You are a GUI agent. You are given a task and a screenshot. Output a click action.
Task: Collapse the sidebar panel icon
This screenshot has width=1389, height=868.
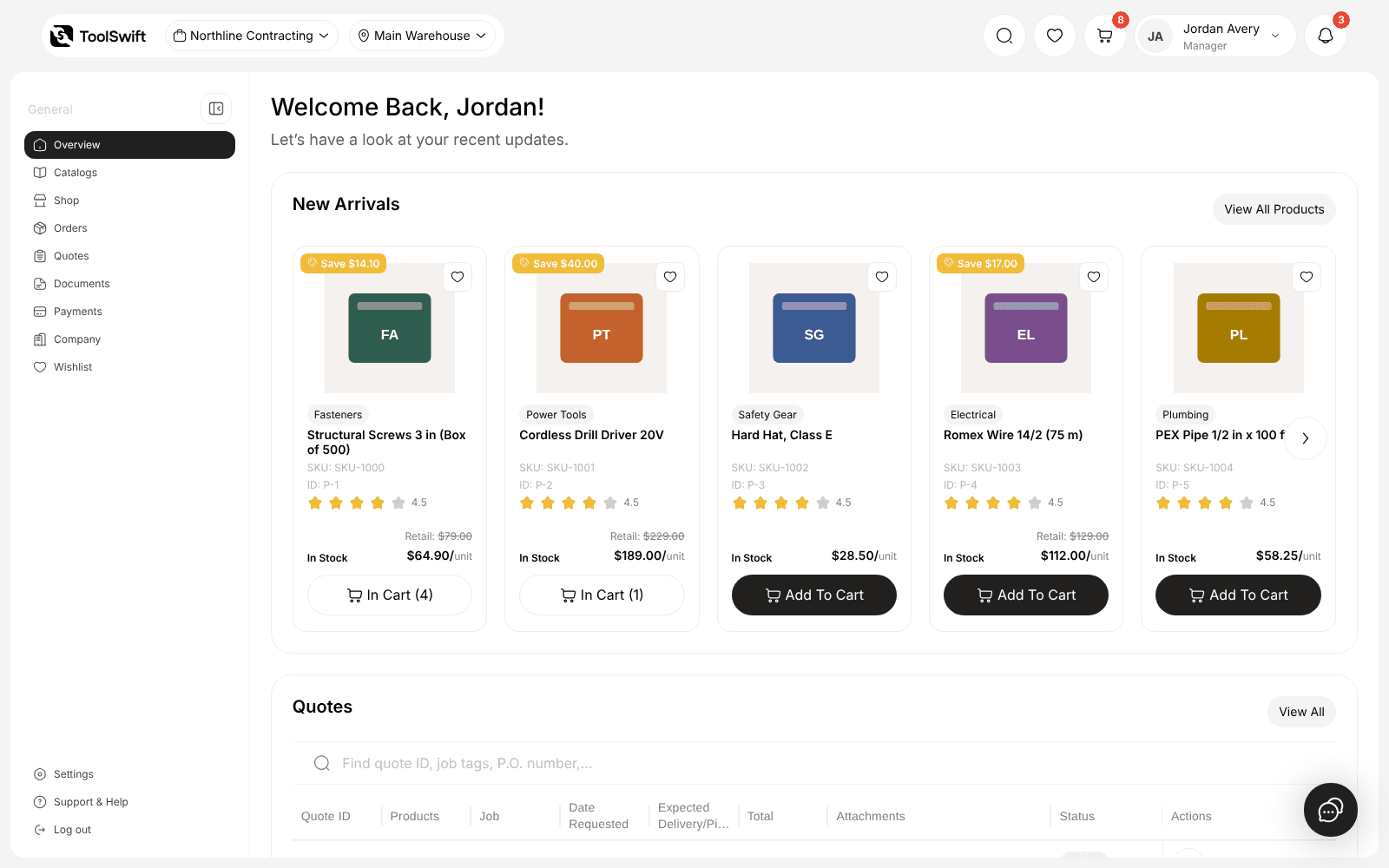point(216,108)
